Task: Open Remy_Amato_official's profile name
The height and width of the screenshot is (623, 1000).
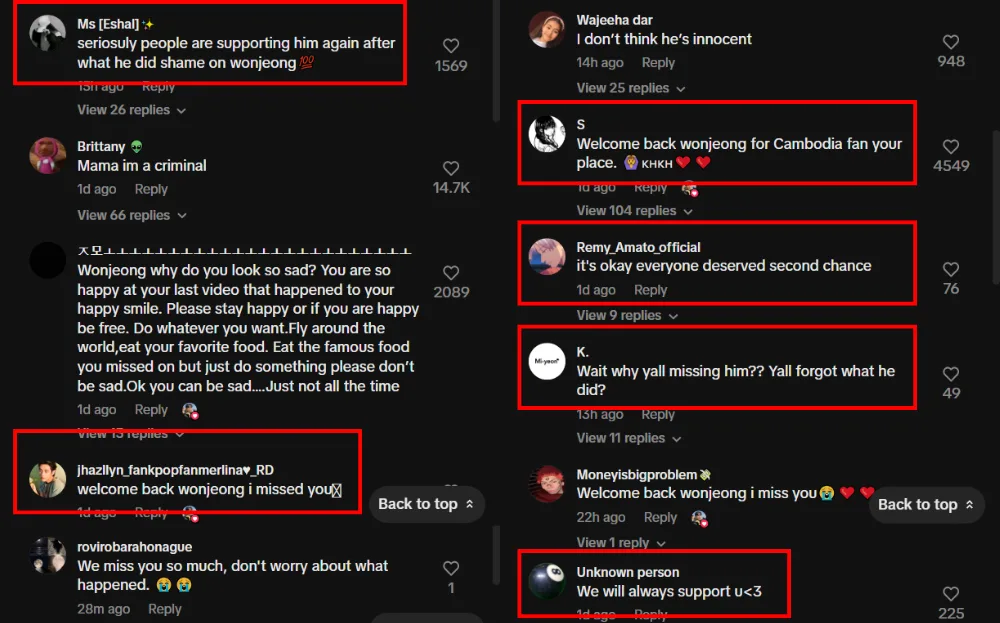Action: pos(638,247)
